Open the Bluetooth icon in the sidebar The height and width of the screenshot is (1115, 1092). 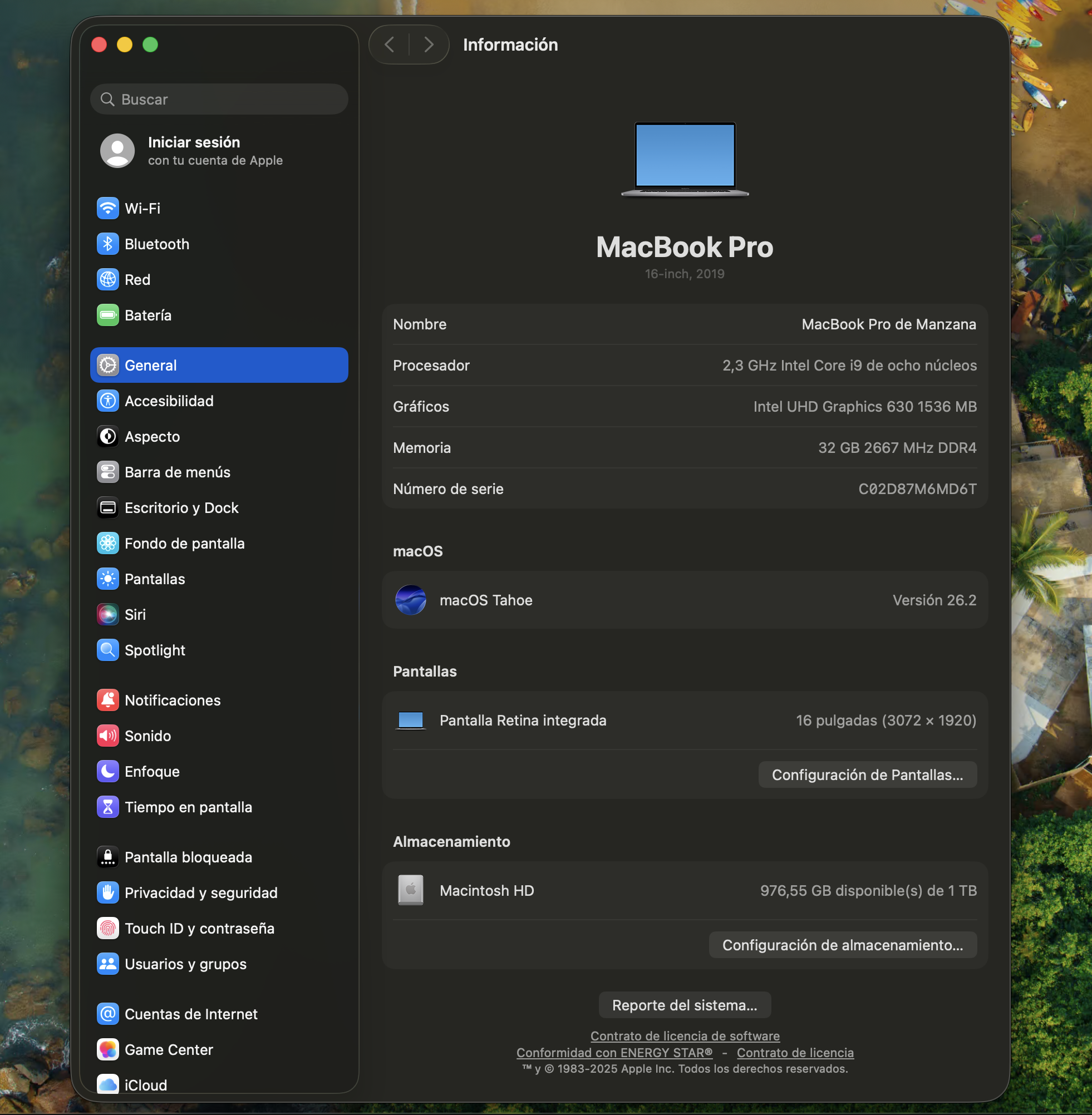(108, 244)
